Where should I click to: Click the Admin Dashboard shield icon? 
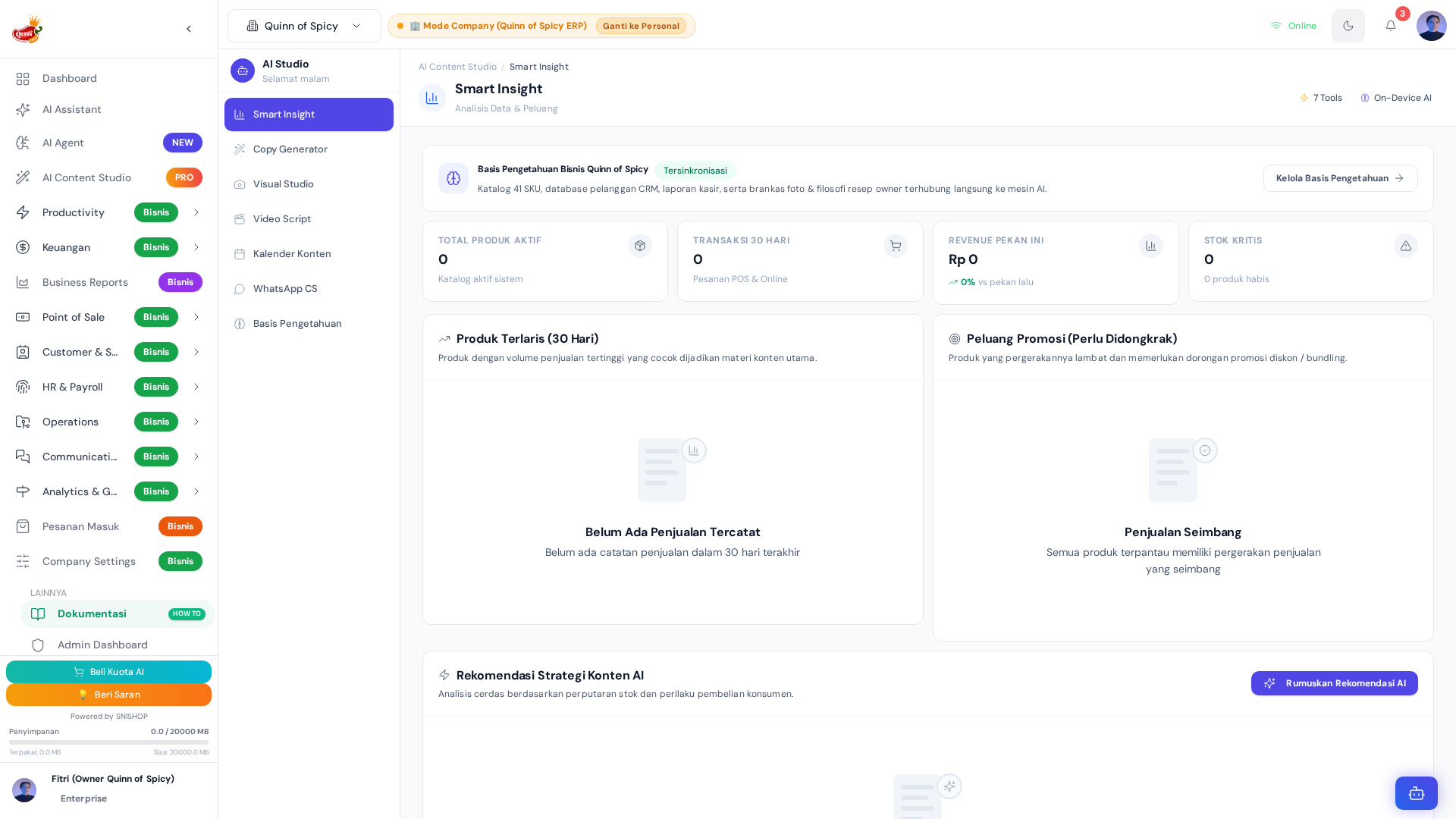tap(38, 645)
